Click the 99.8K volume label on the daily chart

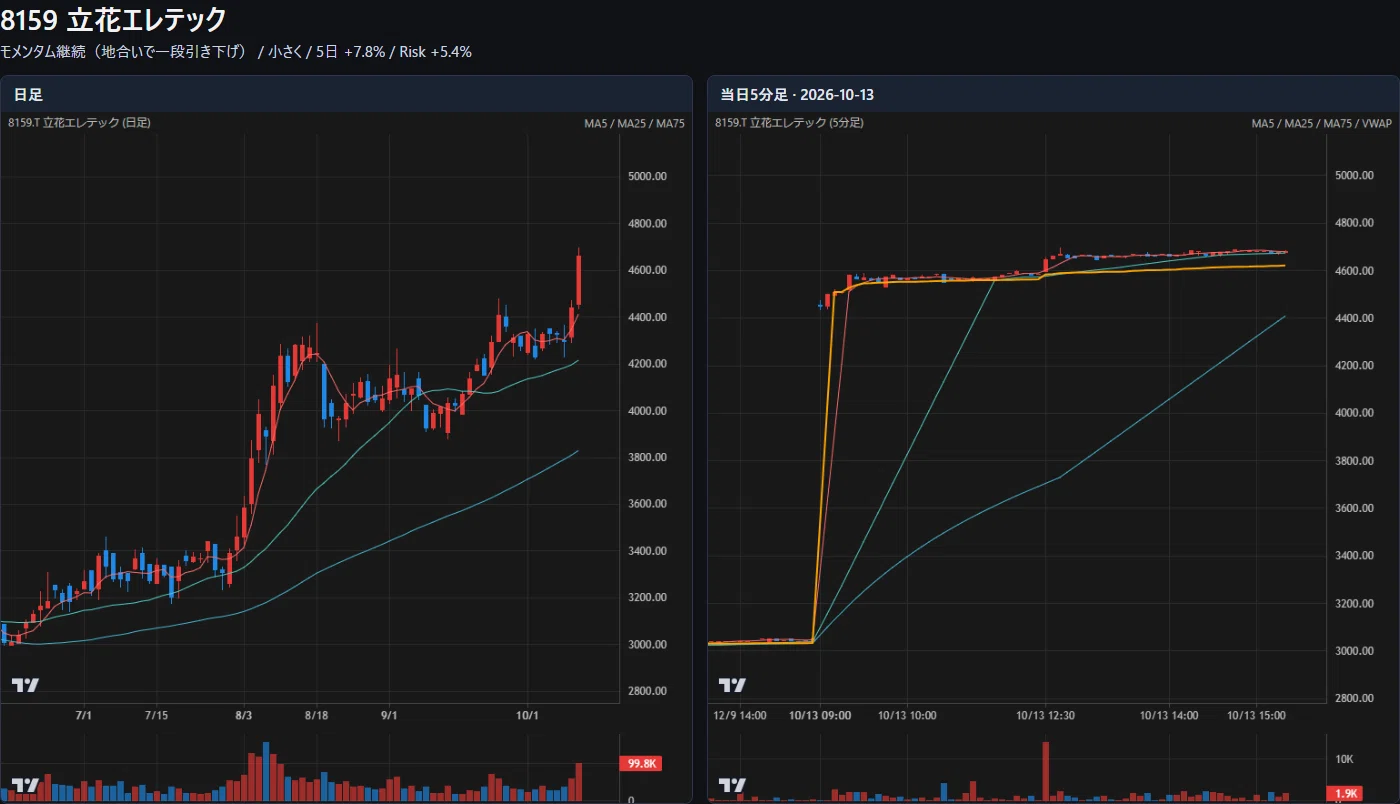pos(641,764)
